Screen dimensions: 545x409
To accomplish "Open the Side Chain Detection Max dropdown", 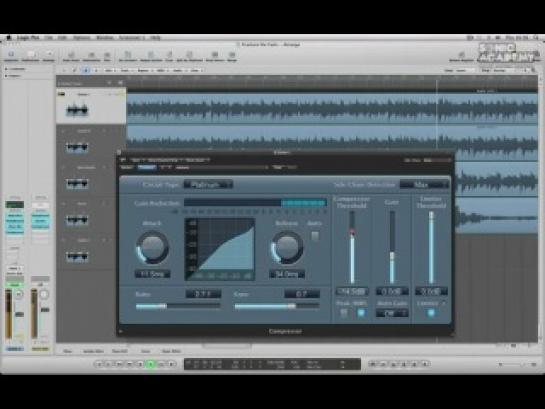I will pos(424,185).
